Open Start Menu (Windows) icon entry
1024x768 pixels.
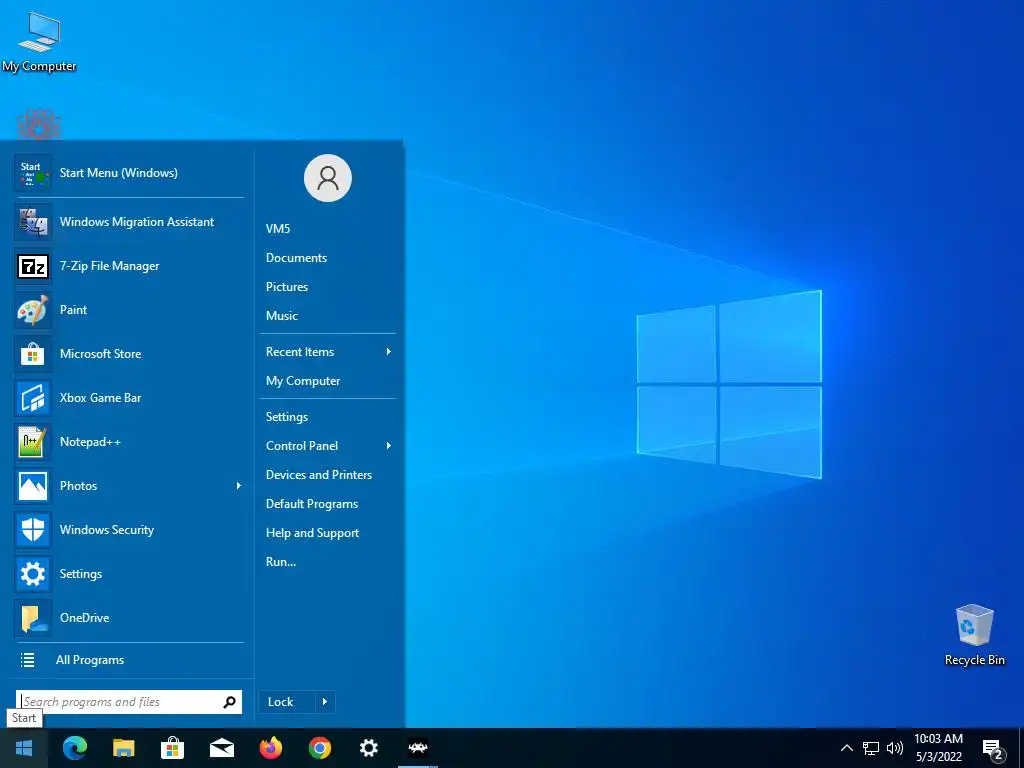33,173
